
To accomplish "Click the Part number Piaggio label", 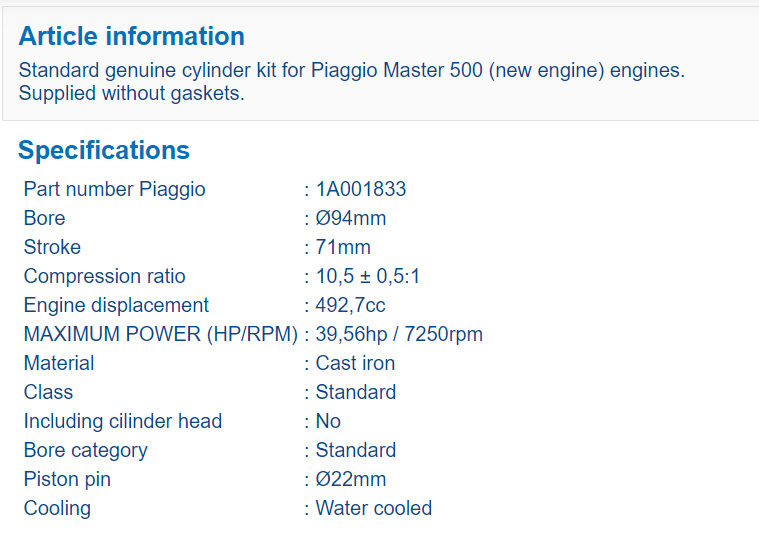I will 114,189.
